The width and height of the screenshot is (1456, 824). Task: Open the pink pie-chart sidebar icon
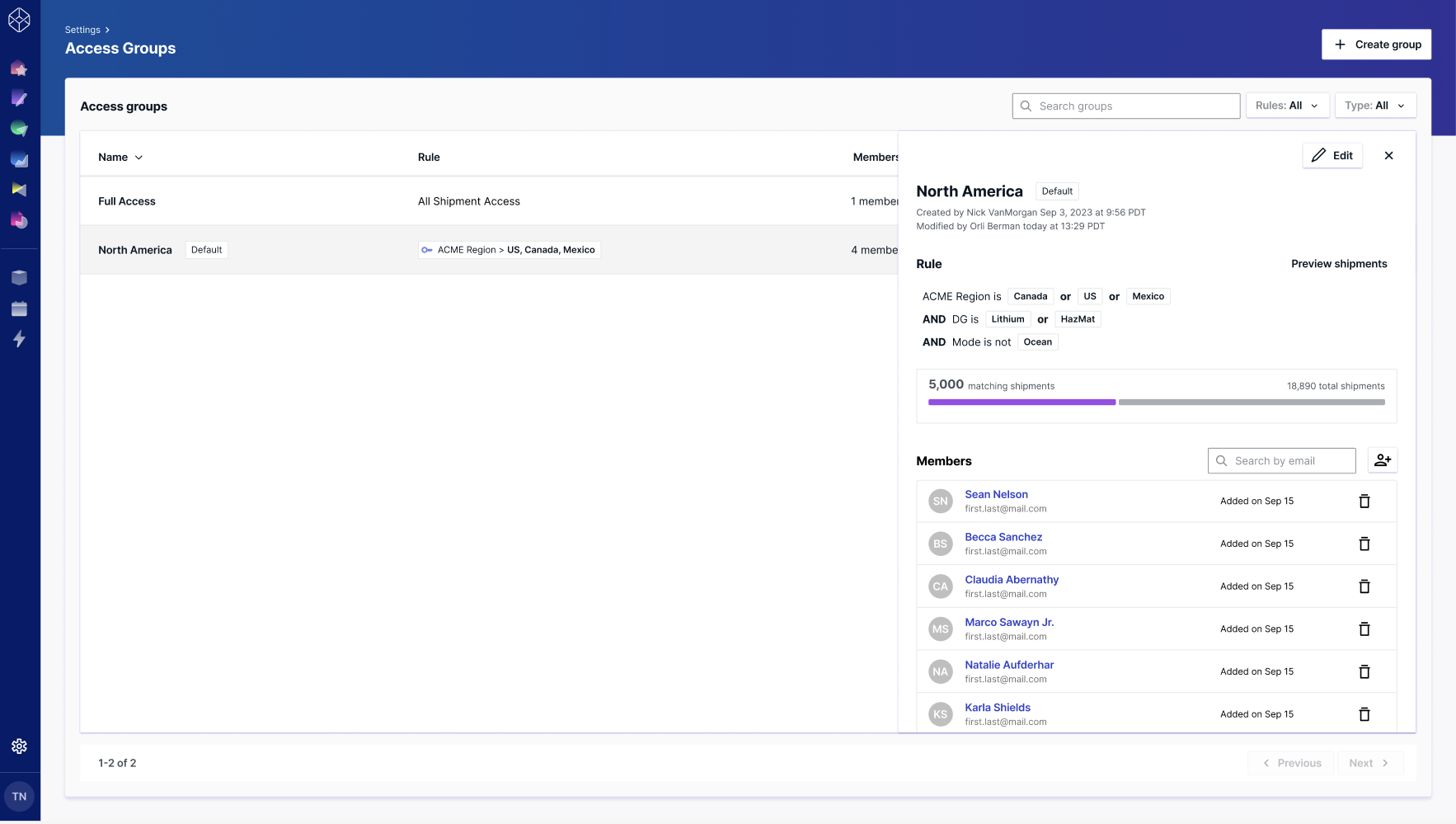[19, 220]
